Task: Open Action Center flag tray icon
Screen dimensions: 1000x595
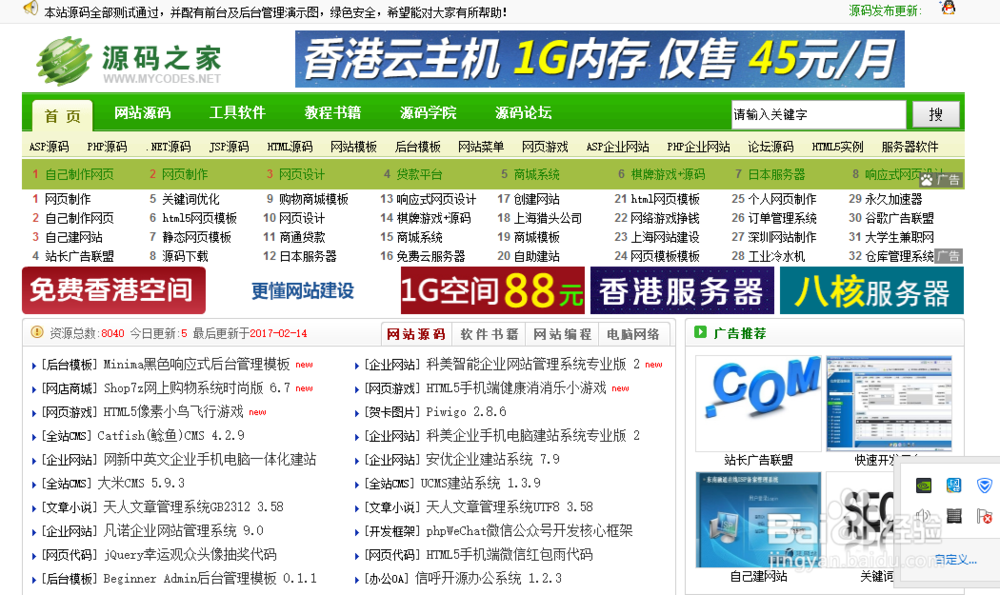Action: tap(984, 515)
